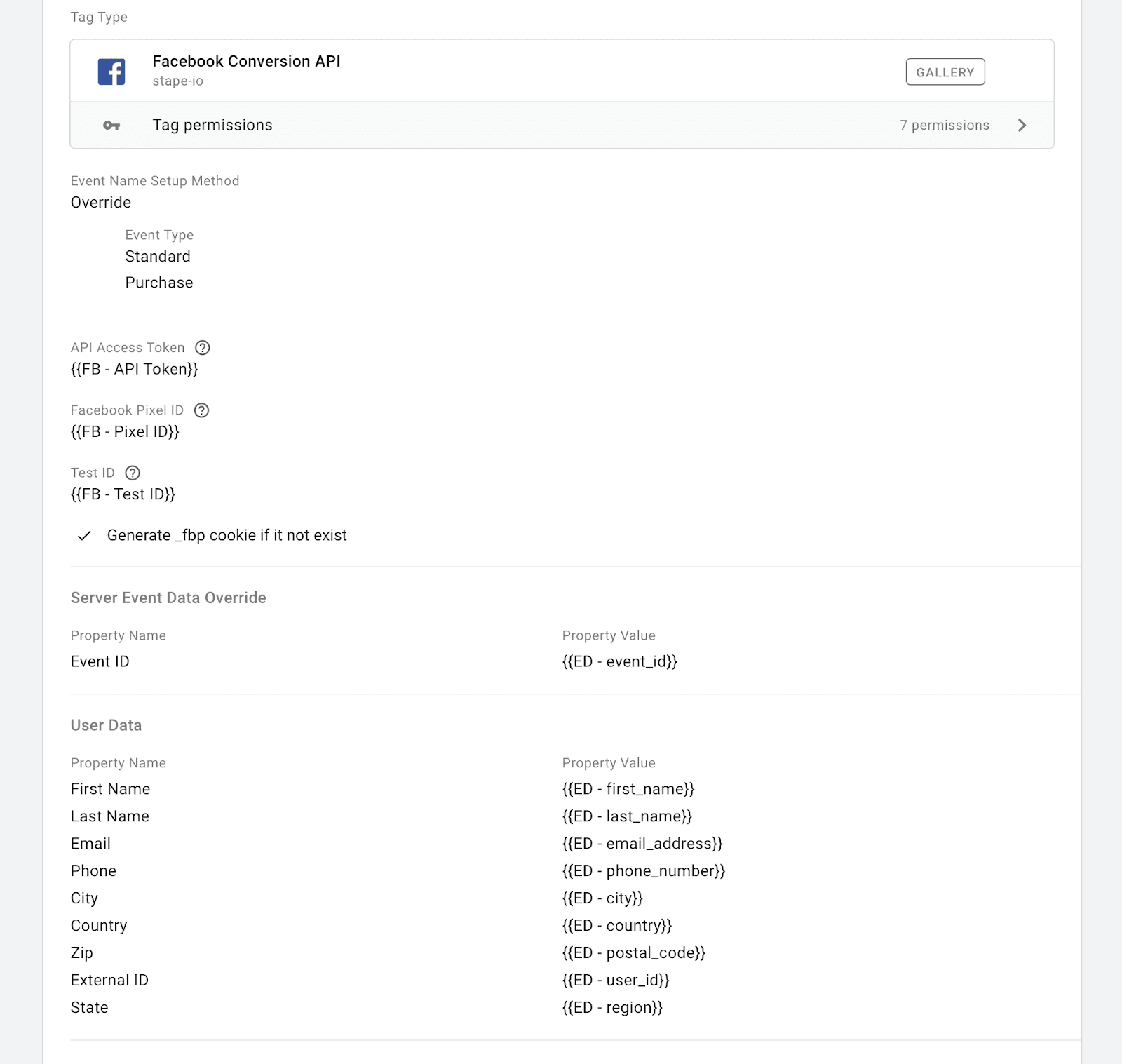Select the {{ED - event_id}} property value
The width and height of the screenshot is (1122, 1064).
[620, 661]
